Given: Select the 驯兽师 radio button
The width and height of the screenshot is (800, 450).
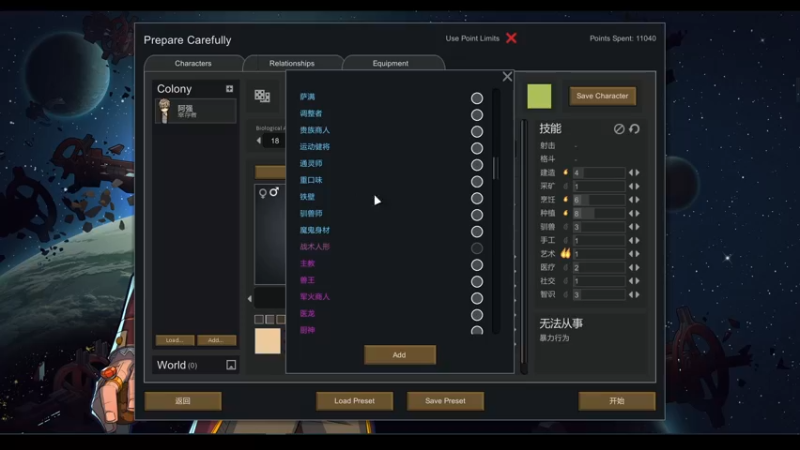Looking at the screenshot, I should click(x=477, y=215).
